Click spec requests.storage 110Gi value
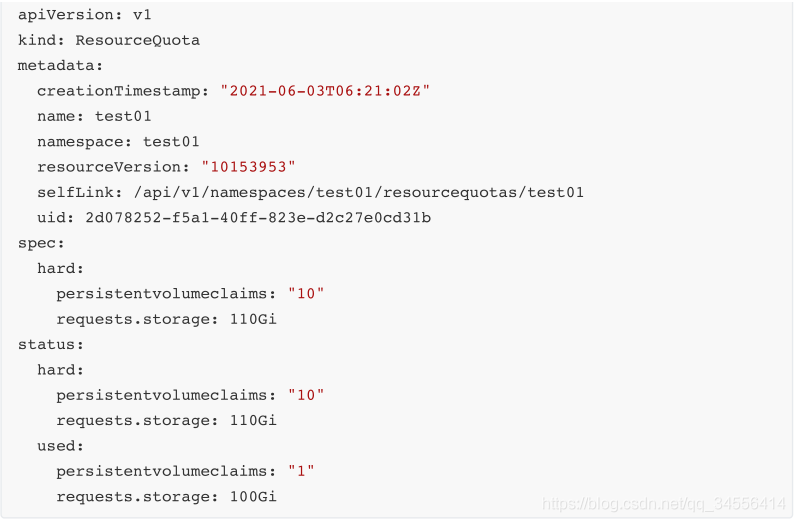This screenshot has height=522, width=795. (254, 319)
